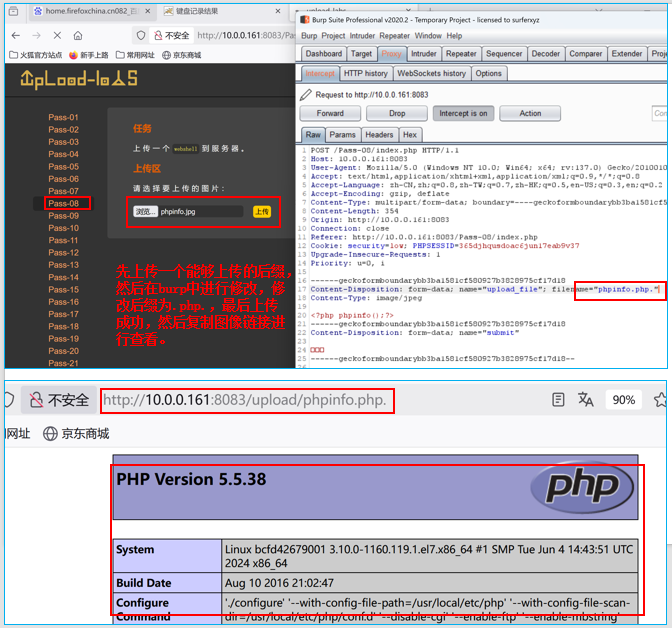The height and width of the screenshot is (628, 672).
Task: Click 京东商城 globe bookmark in lower browser
Action: tap(76, 434)
